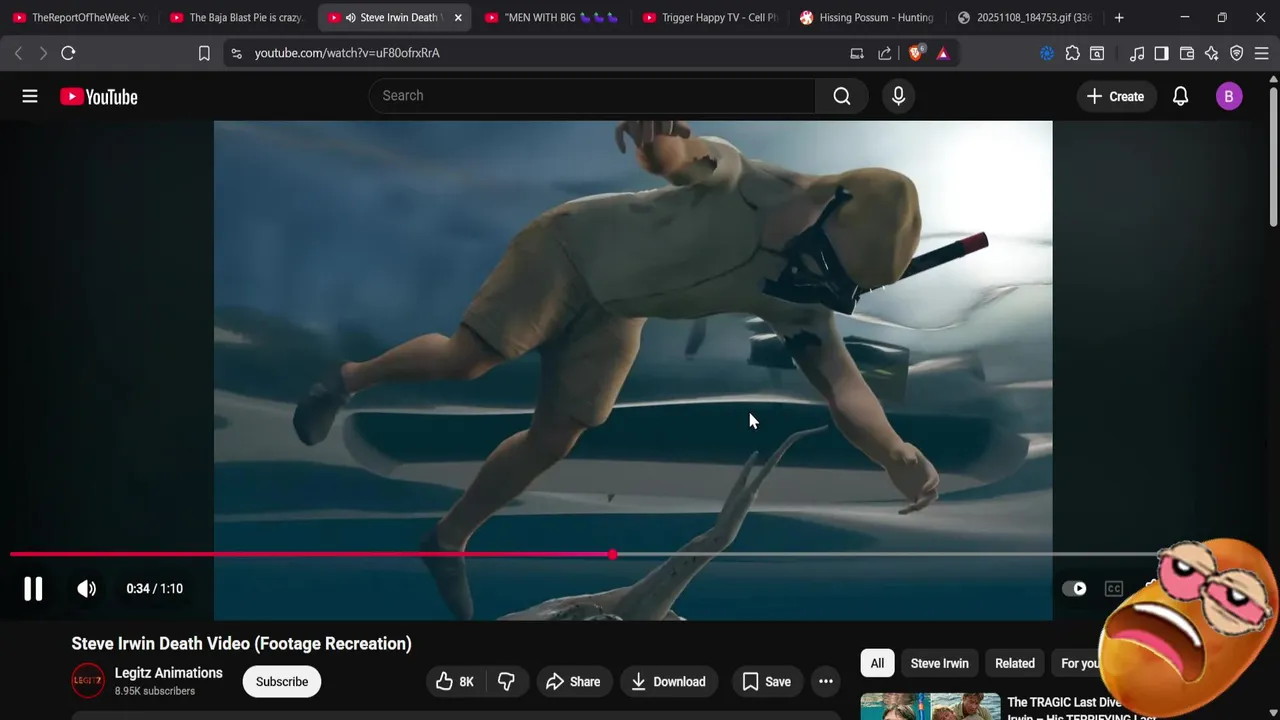This screenshot has height=720, width=1280.
Task: Open the media control music note icon
Action: pyautogui.click(x=1137, y=53)
